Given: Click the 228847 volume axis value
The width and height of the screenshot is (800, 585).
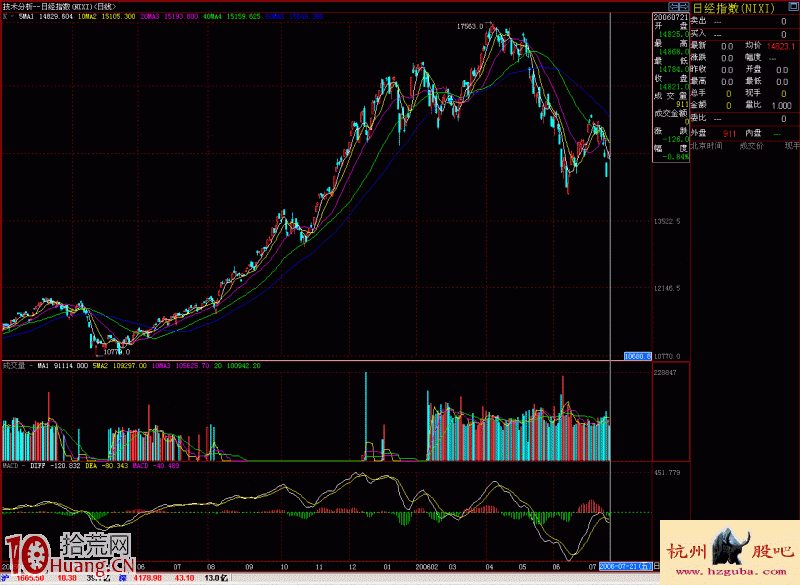Looking at the screenshot, I should point(665,373).
